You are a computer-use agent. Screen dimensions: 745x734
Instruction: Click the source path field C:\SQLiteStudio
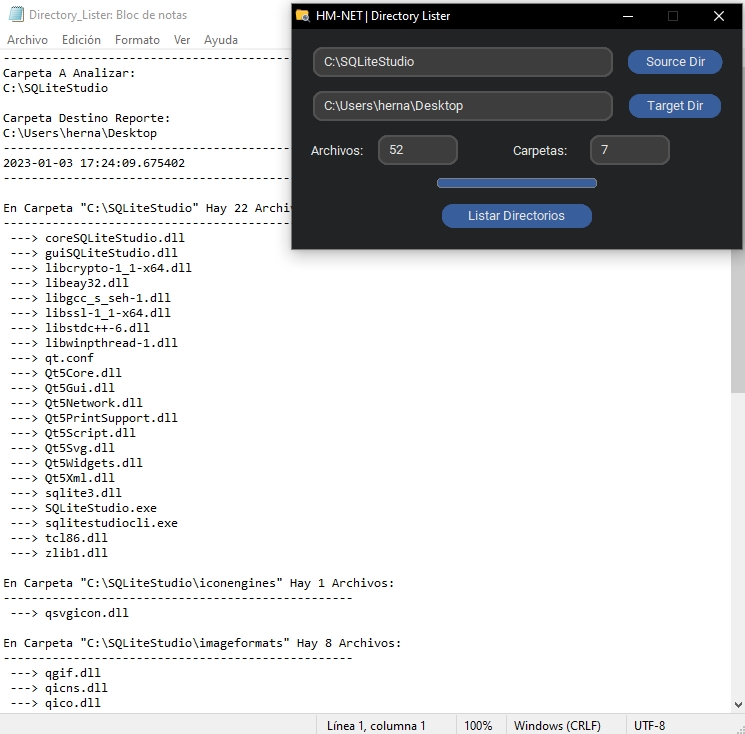point(463,62)
